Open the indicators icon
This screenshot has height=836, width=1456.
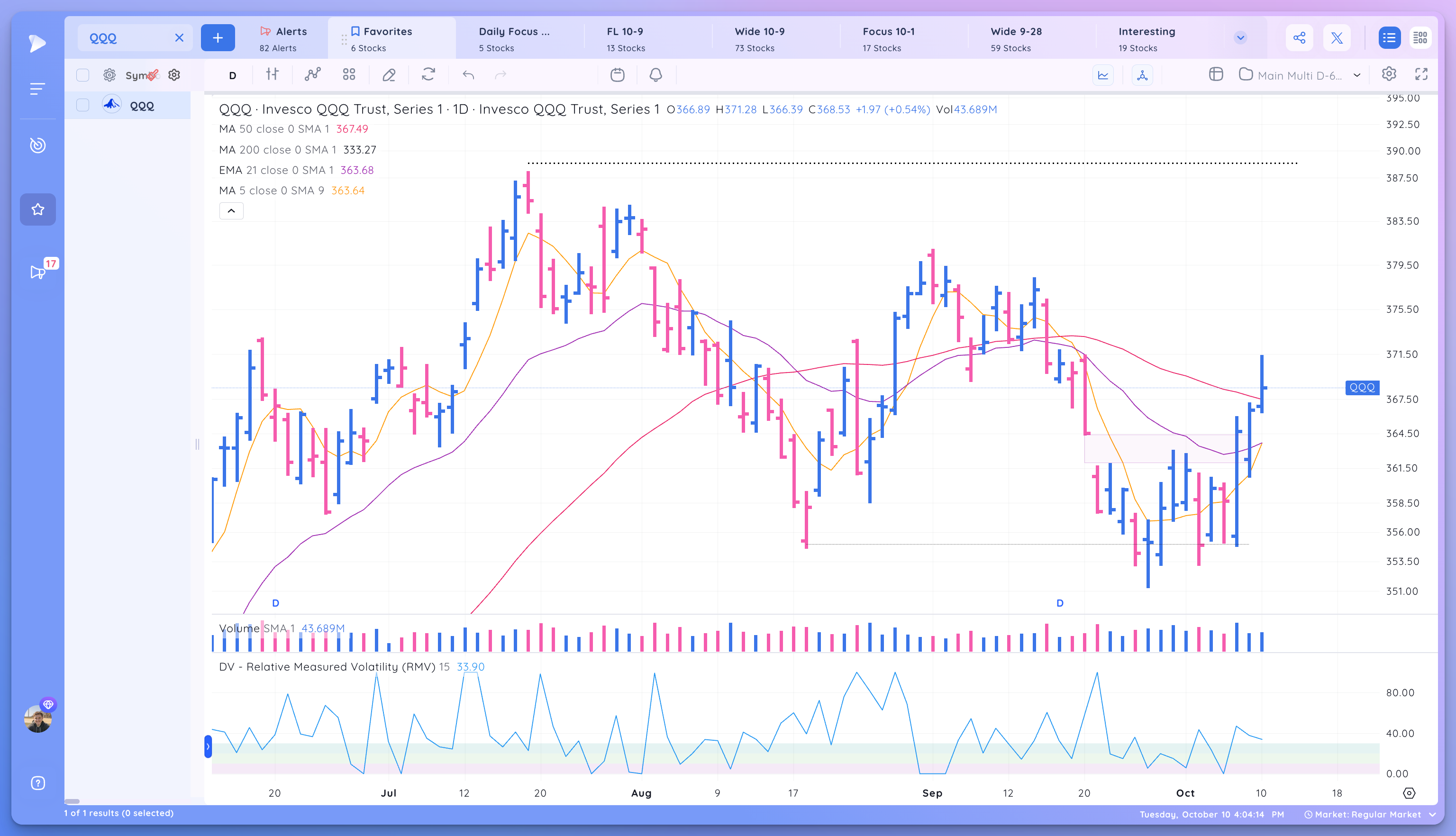click(312, 74)
